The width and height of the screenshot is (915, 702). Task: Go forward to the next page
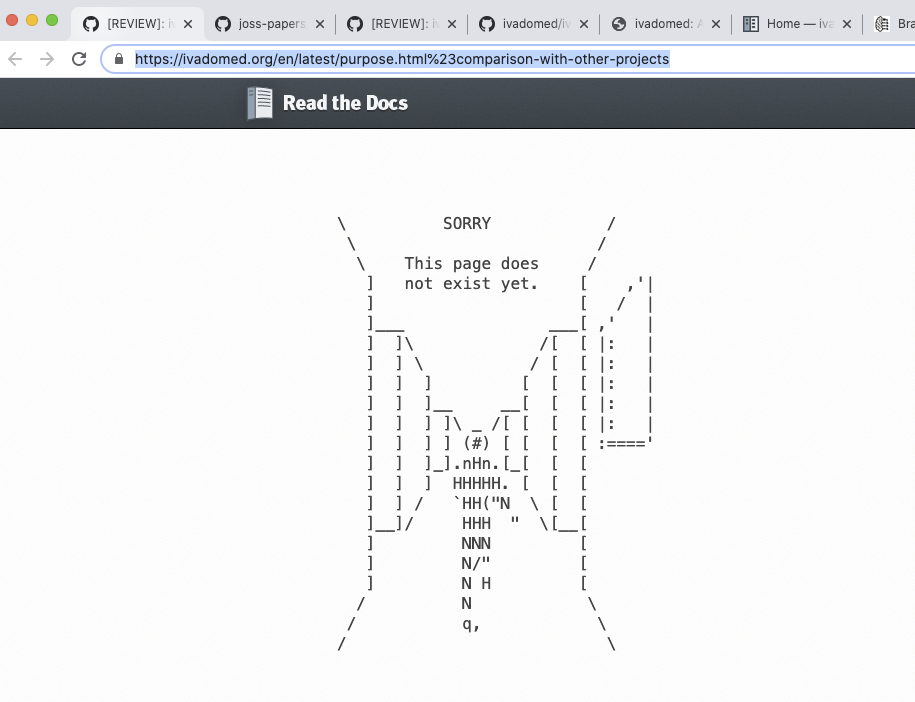pyautogui.click(x=47, y=59)
